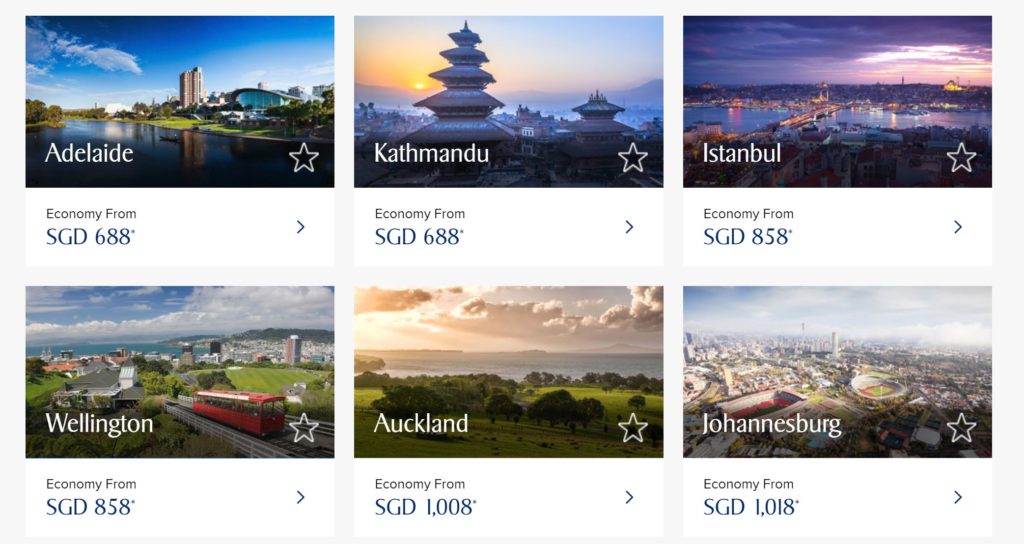Mark Auckland as favorite with star
Viewport: 1024px width, 544px height.
pos(632,428)
